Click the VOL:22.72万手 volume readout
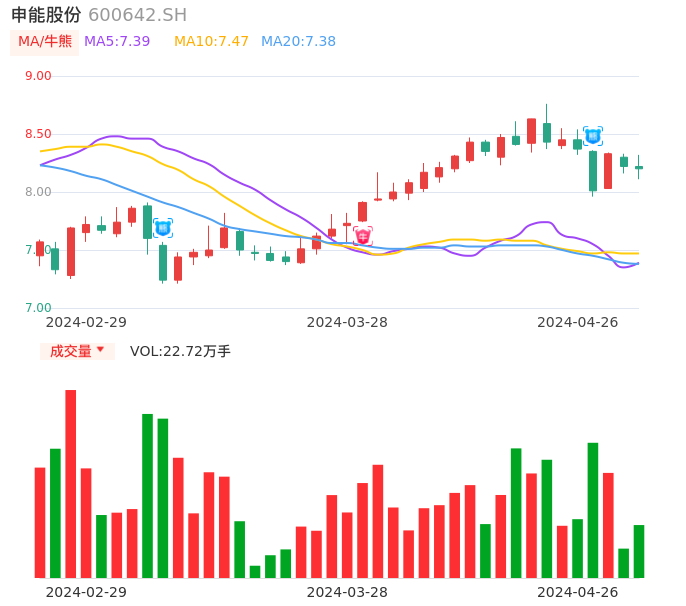 tap(180, 351)
